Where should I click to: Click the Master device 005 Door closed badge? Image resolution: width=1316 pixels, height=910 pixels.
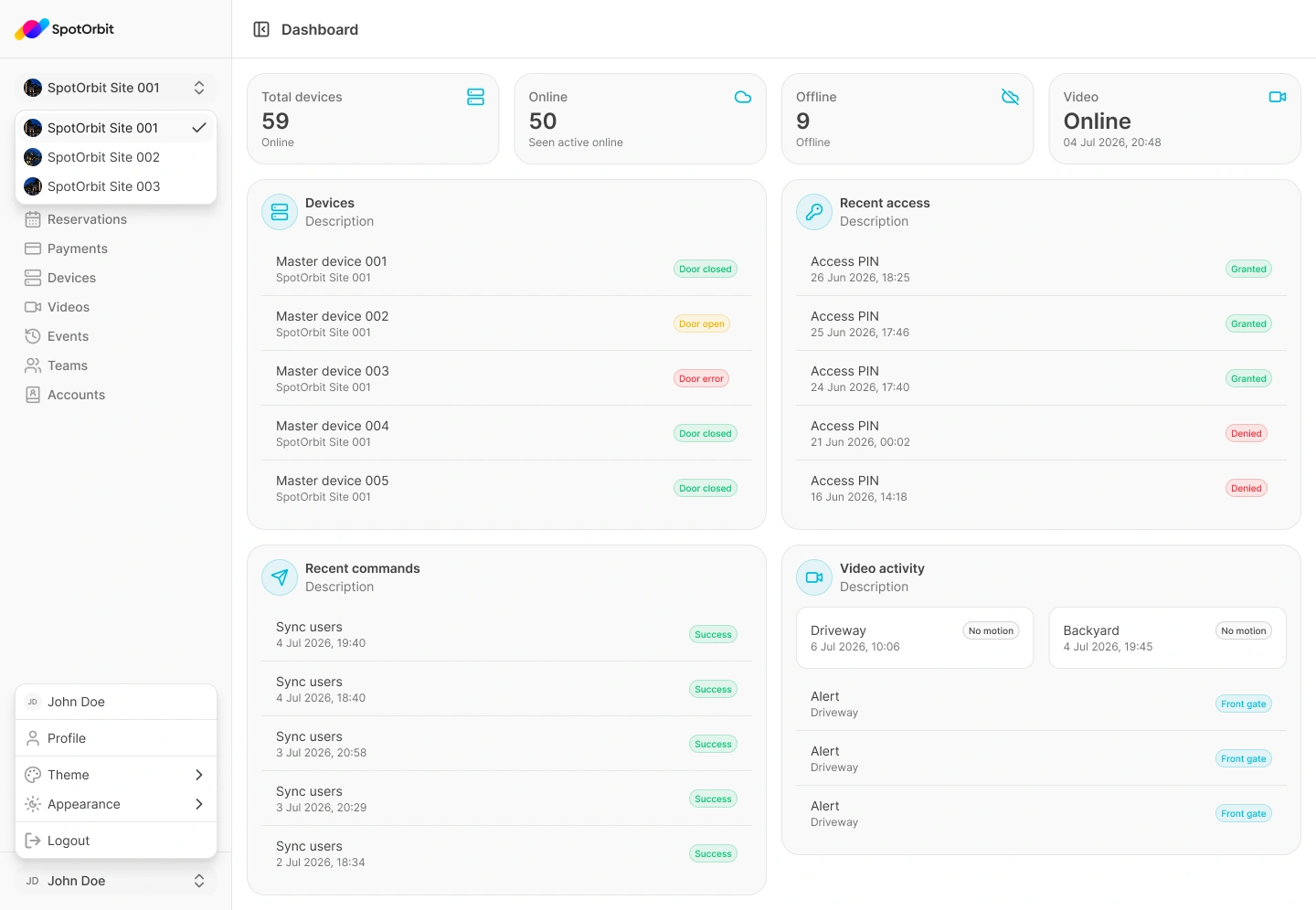705,488
